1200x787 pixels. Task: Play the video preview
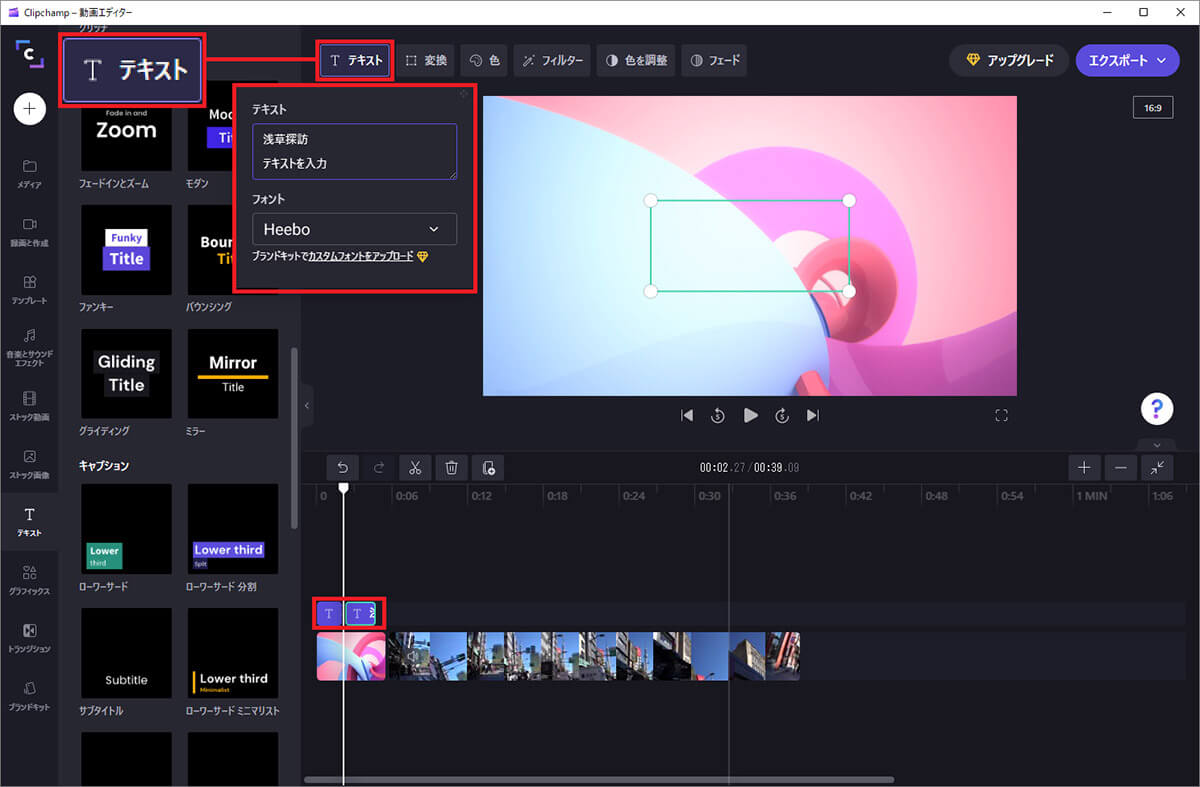[750, 415]
